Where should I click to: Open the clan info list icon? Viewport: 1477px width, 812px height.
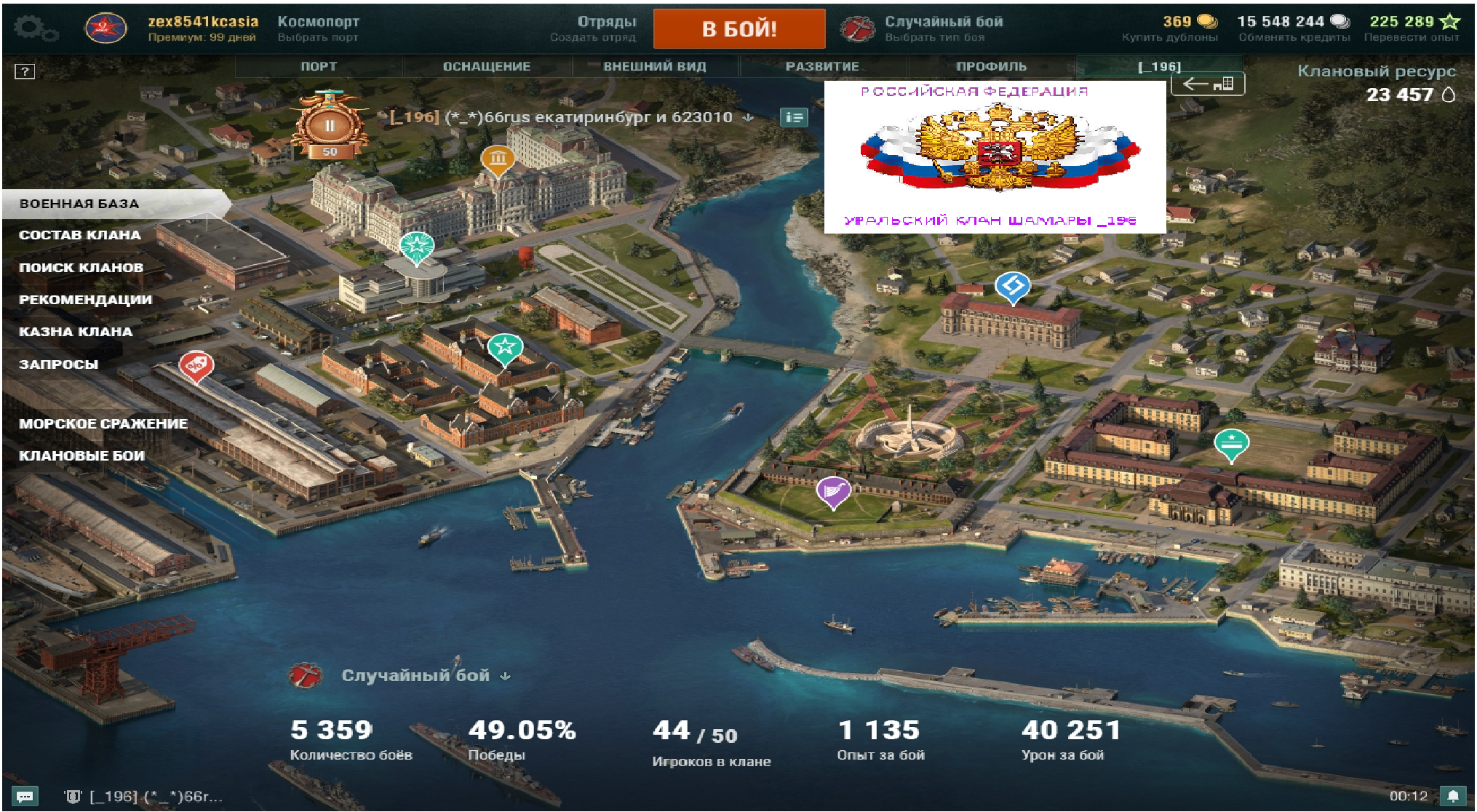(x=794, y=117)
